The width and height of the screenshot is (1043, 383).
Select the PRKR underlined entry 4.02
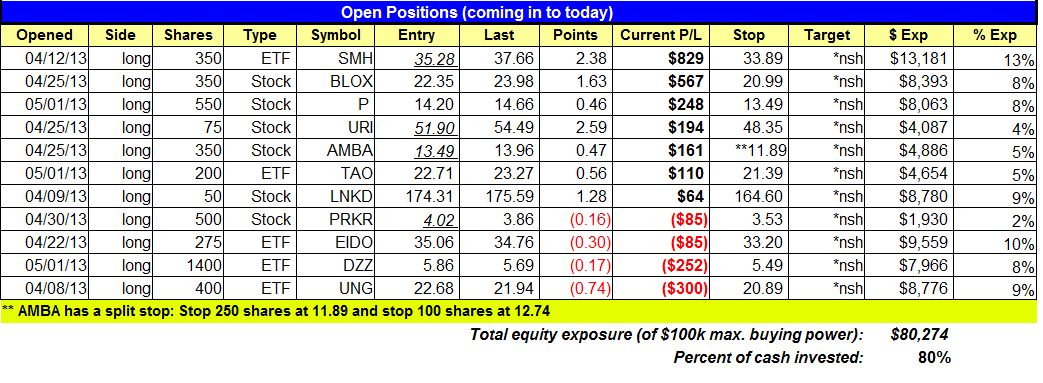point(442,219)
